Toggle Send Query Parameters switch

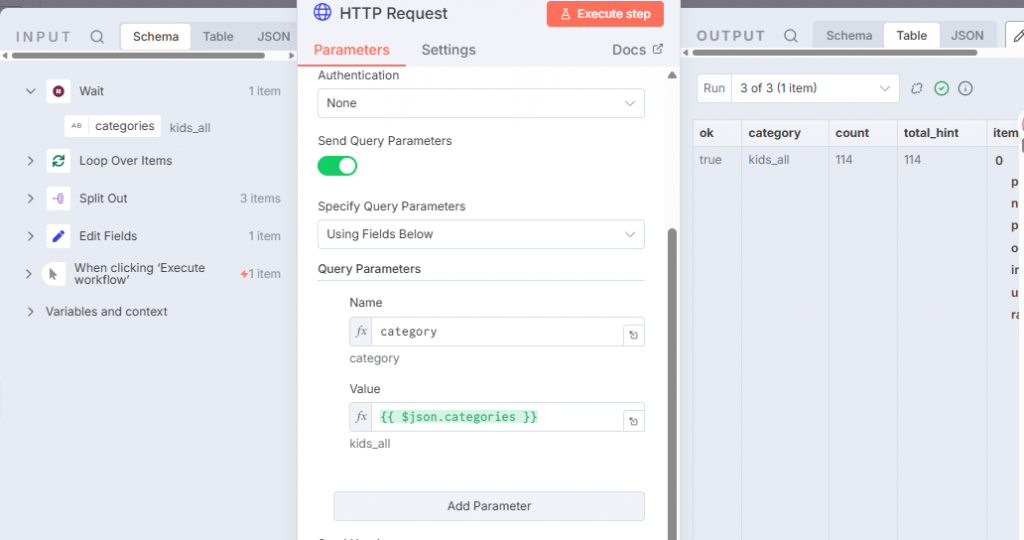point(337,166)
